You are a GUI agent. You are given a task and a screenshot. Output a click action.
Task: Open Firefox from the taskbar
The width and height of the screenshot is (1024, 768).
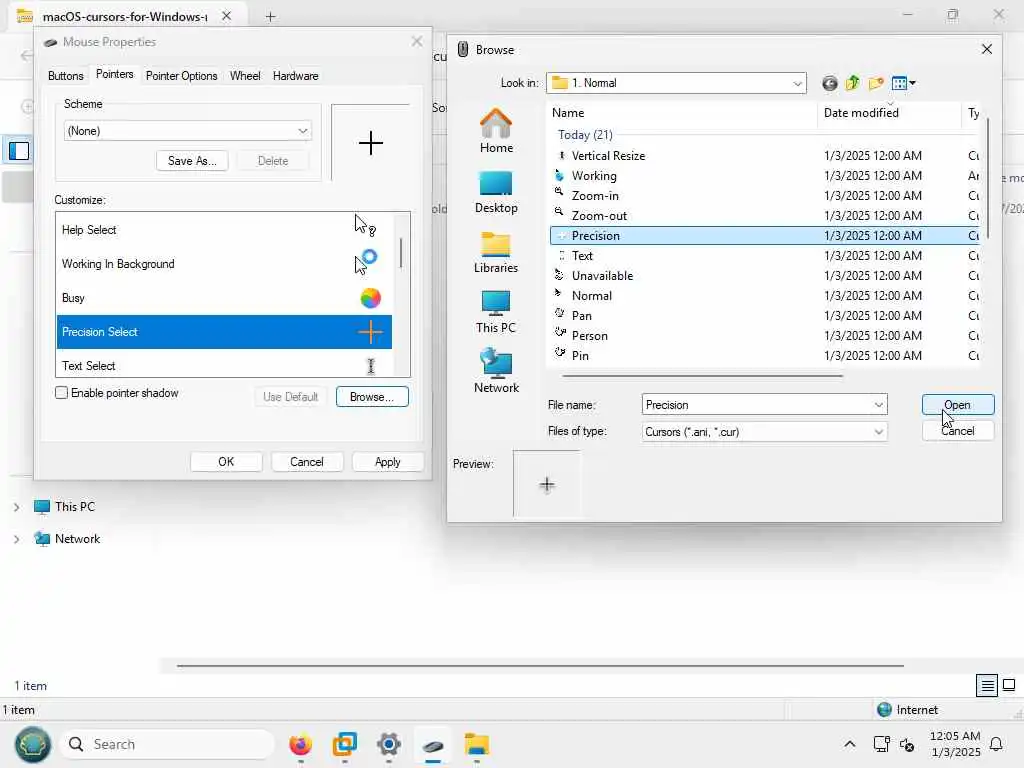tap(300, 744)
